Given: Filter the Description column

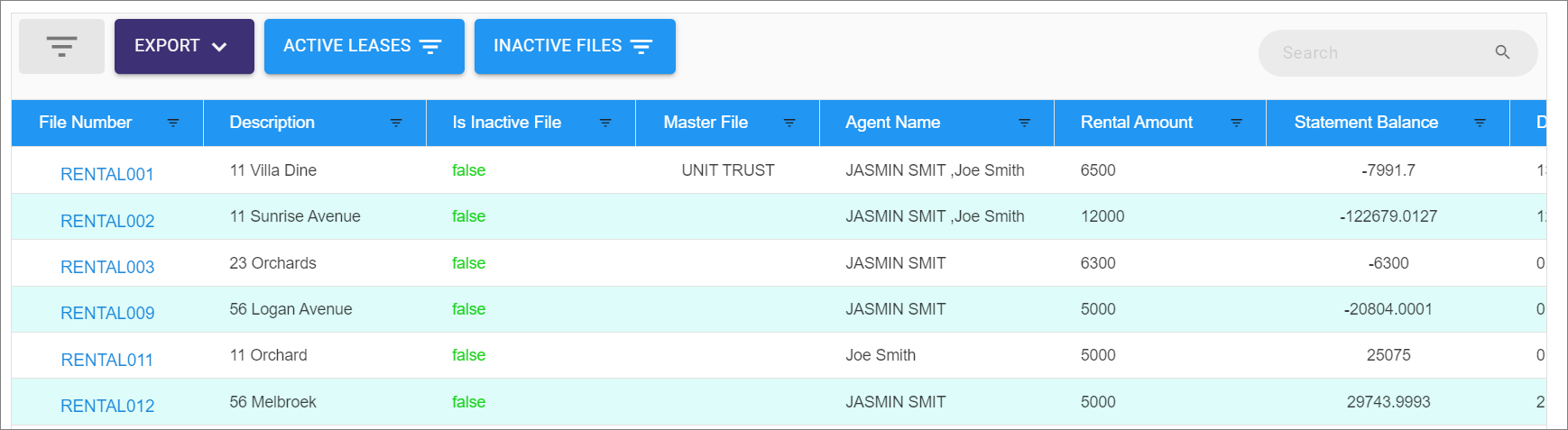Looking at the screenshot, I should click(x=396, y=123).
